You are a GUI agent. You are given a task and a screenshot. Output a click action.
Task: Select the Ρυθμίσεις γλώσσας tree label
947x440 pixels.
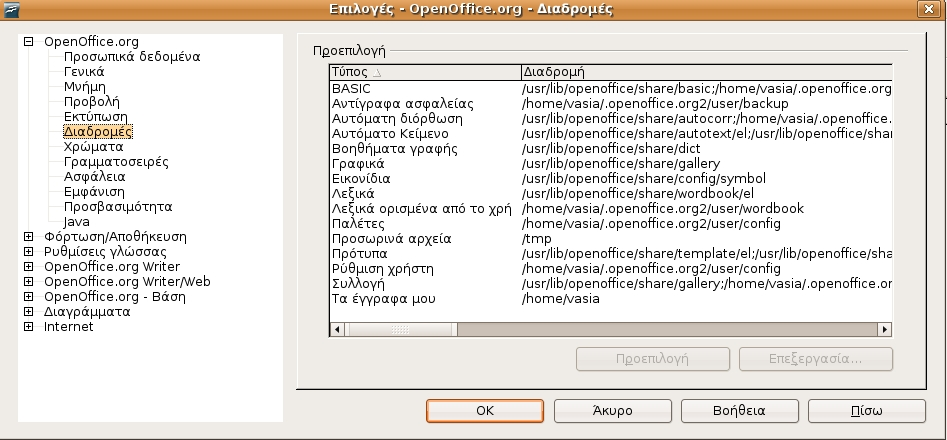coord(105,252)
